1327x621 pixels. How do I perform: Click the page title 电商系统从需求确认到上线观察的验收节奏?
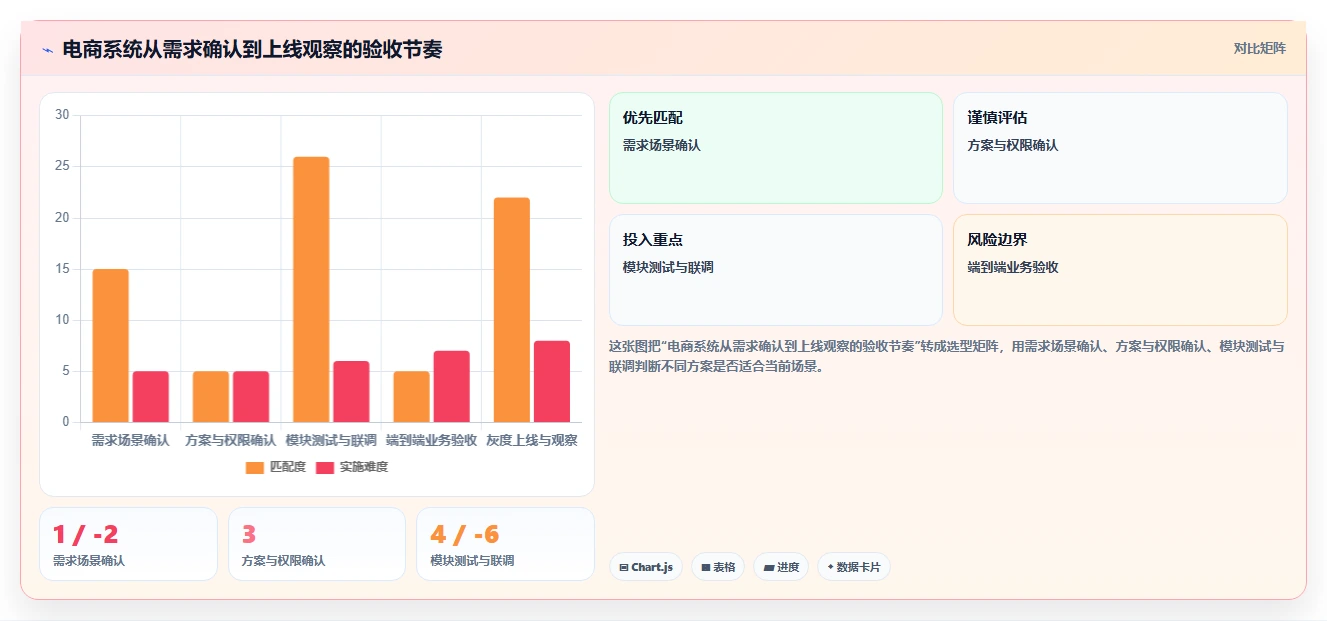coord(252,49)
